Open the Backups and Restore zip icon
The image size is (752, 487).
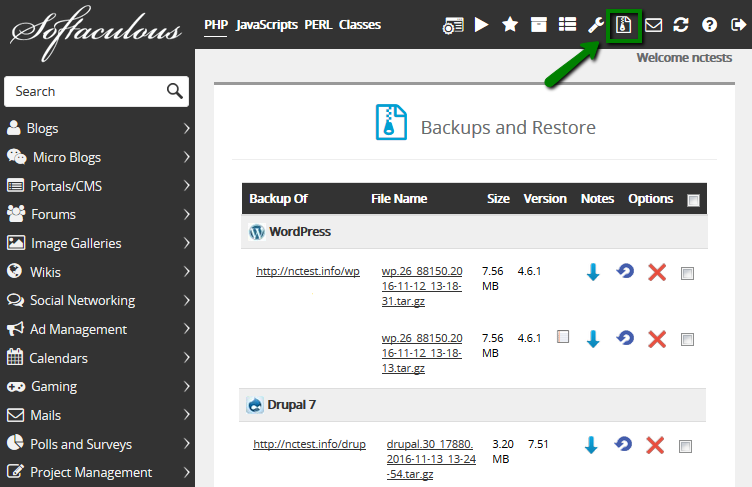(x=624, y=24)
